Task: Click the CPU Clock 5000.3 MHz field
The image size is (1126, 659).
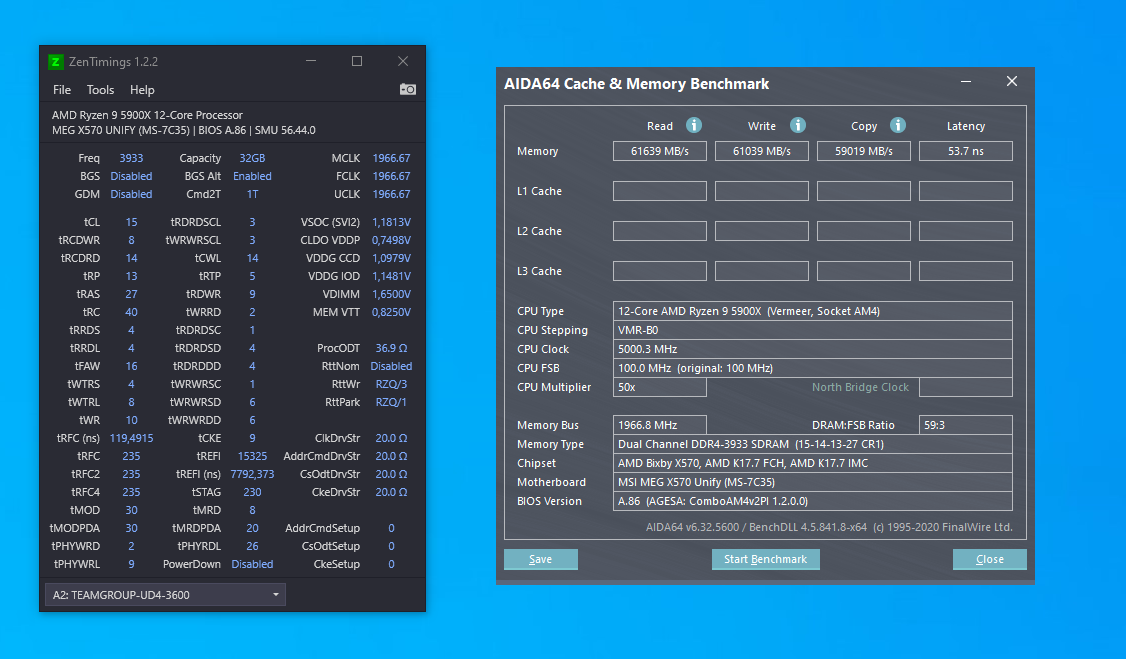Action: [813, 349]
